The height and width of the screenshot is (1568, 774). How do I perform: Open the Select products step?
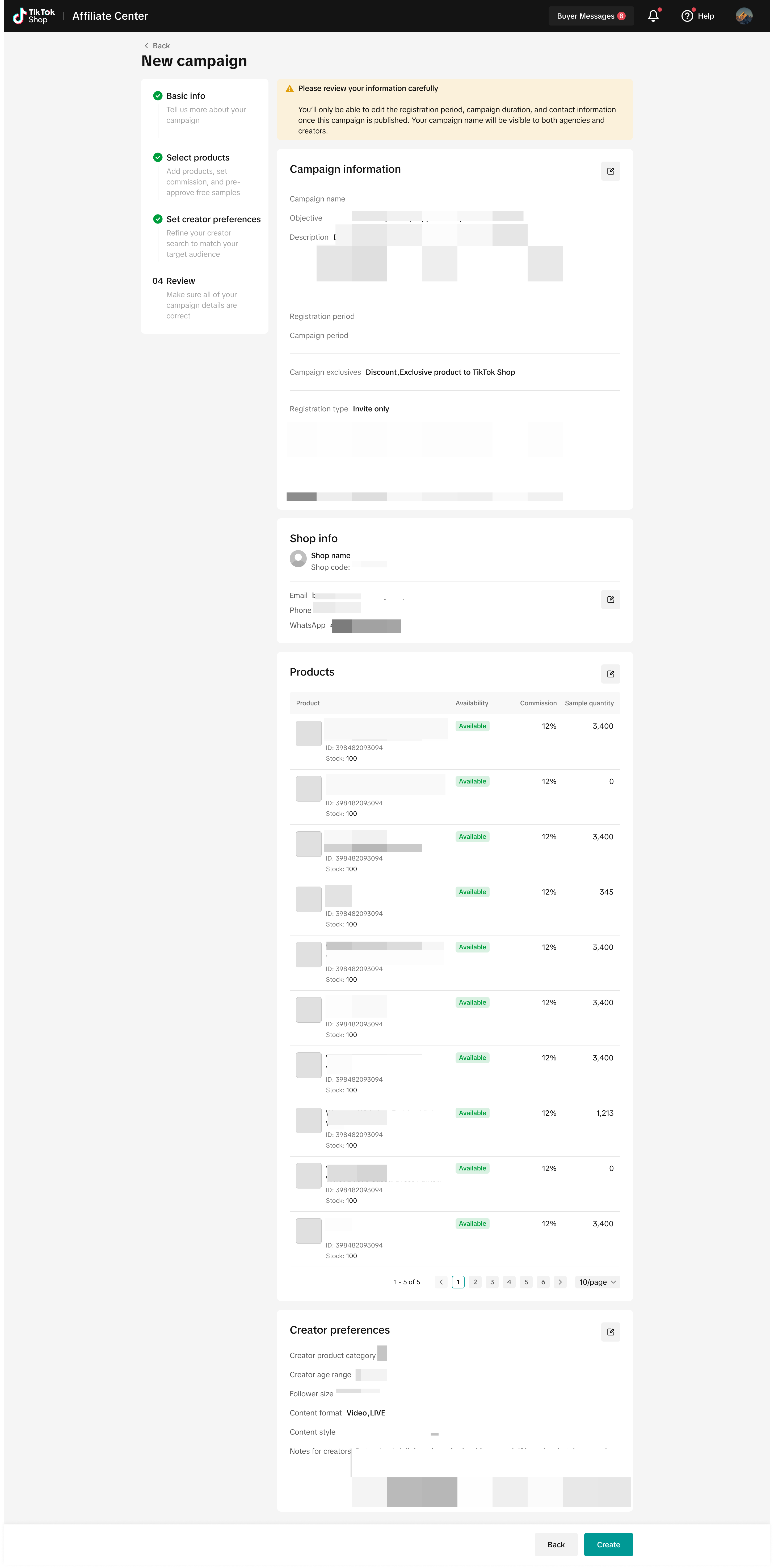coord(197,158)
